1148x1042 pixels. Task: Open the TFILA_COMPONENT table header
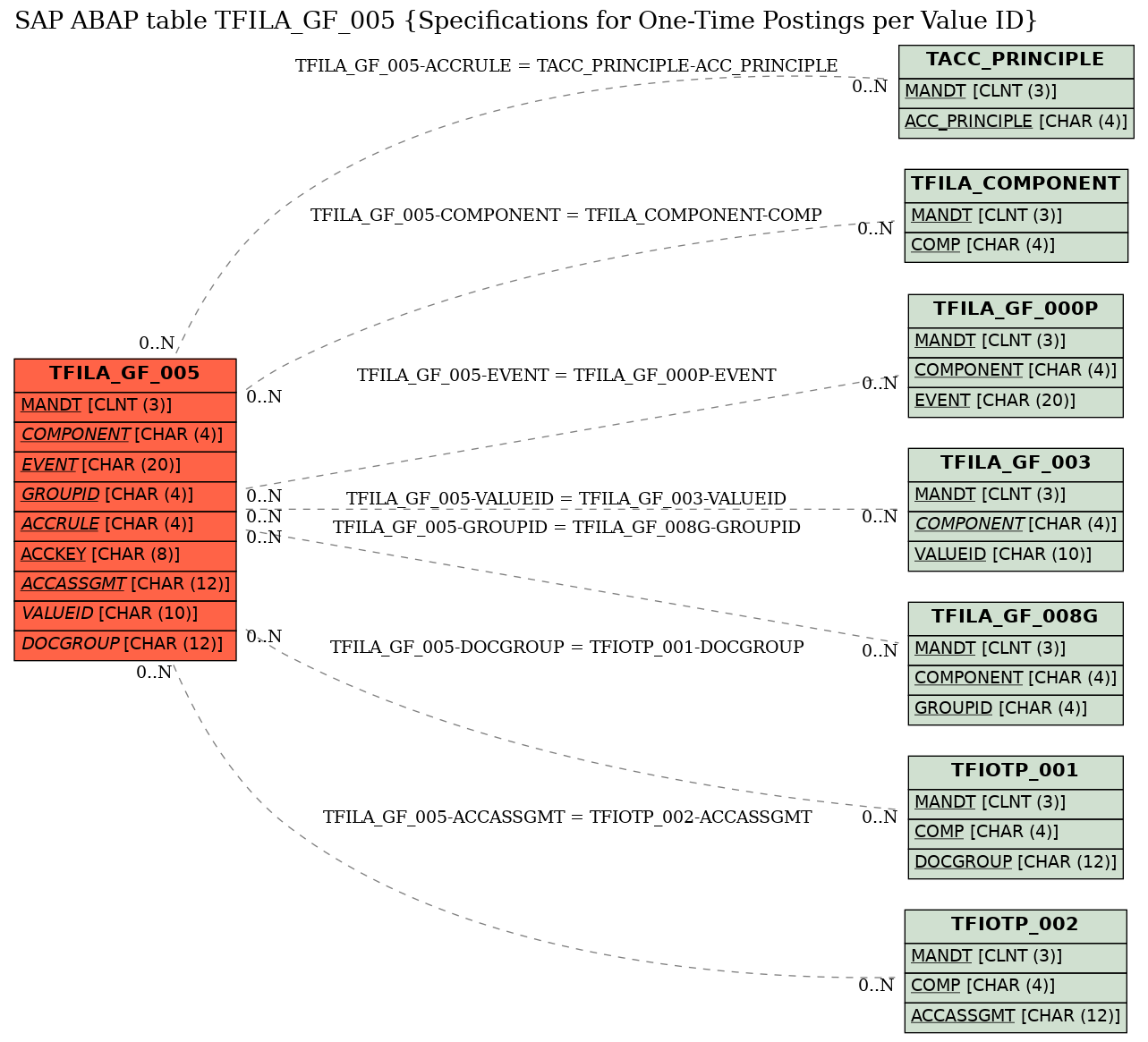[x=1016, y=185]
